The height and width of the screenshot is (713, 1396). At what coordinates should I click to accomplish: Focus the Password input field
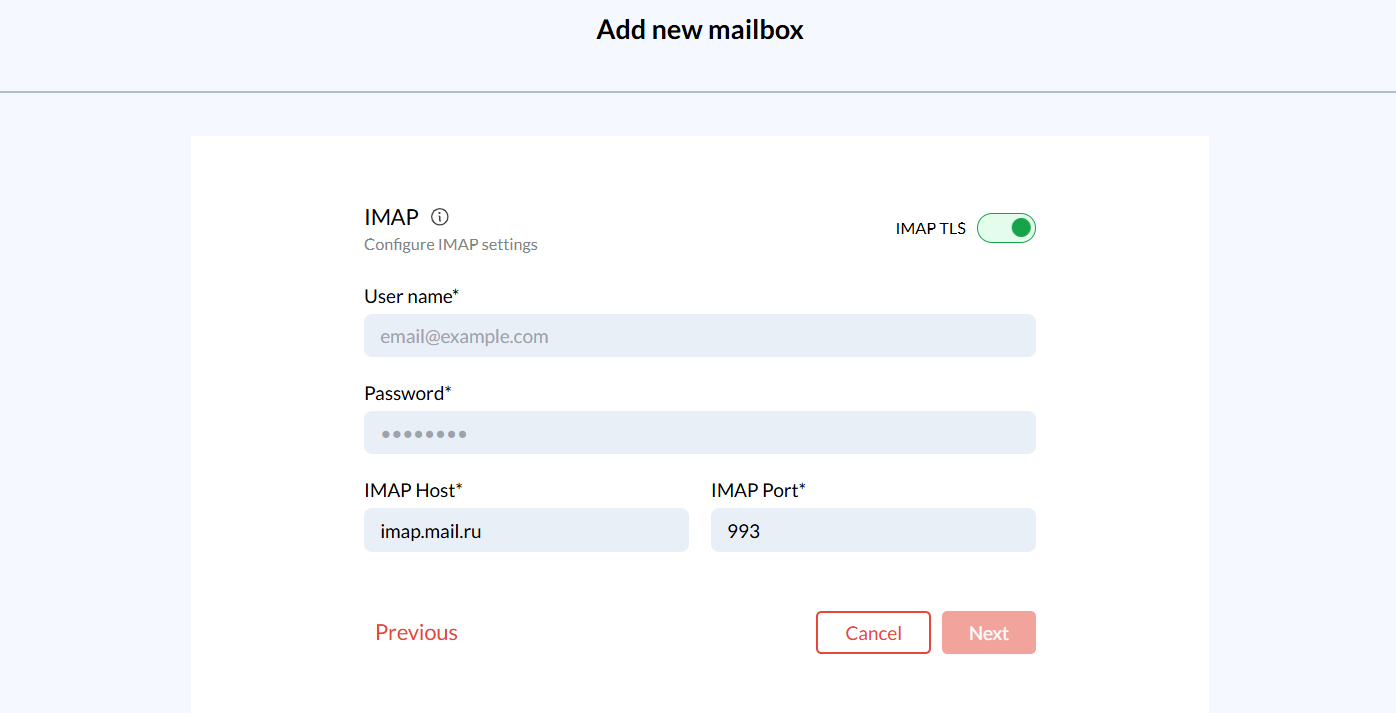pos(699,433)
